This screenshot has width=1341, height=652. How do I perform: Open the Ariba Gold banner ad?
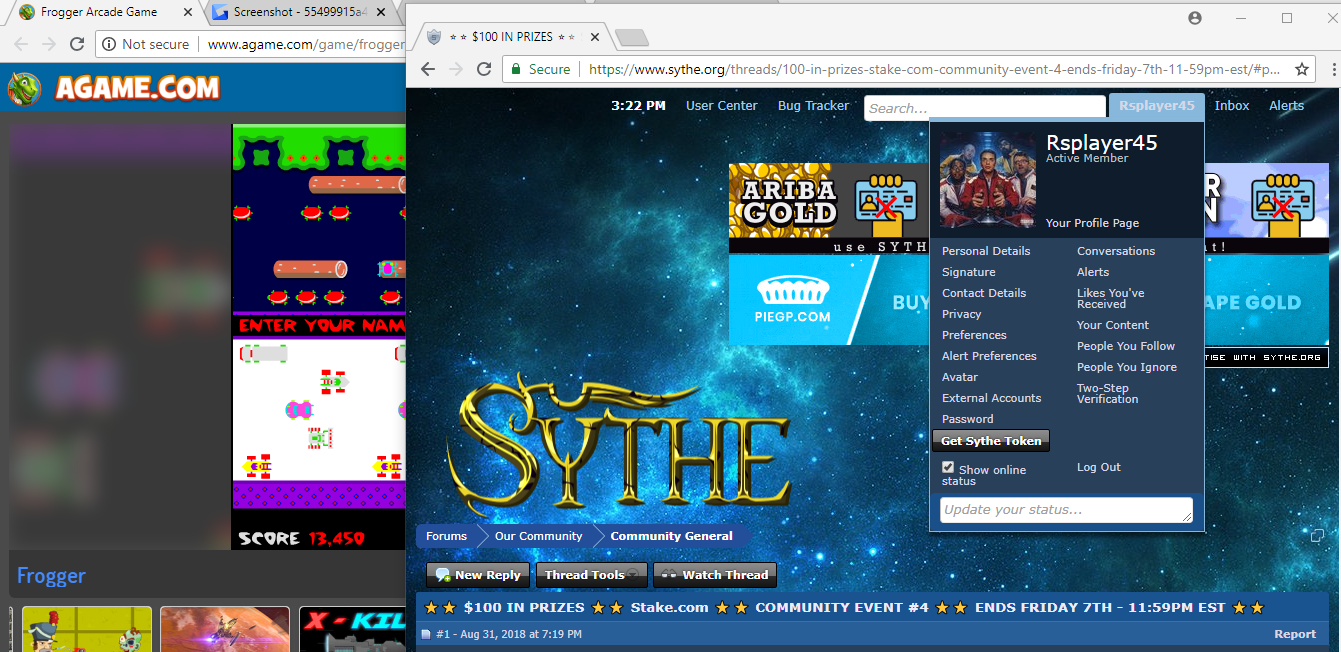click(829, 208)
